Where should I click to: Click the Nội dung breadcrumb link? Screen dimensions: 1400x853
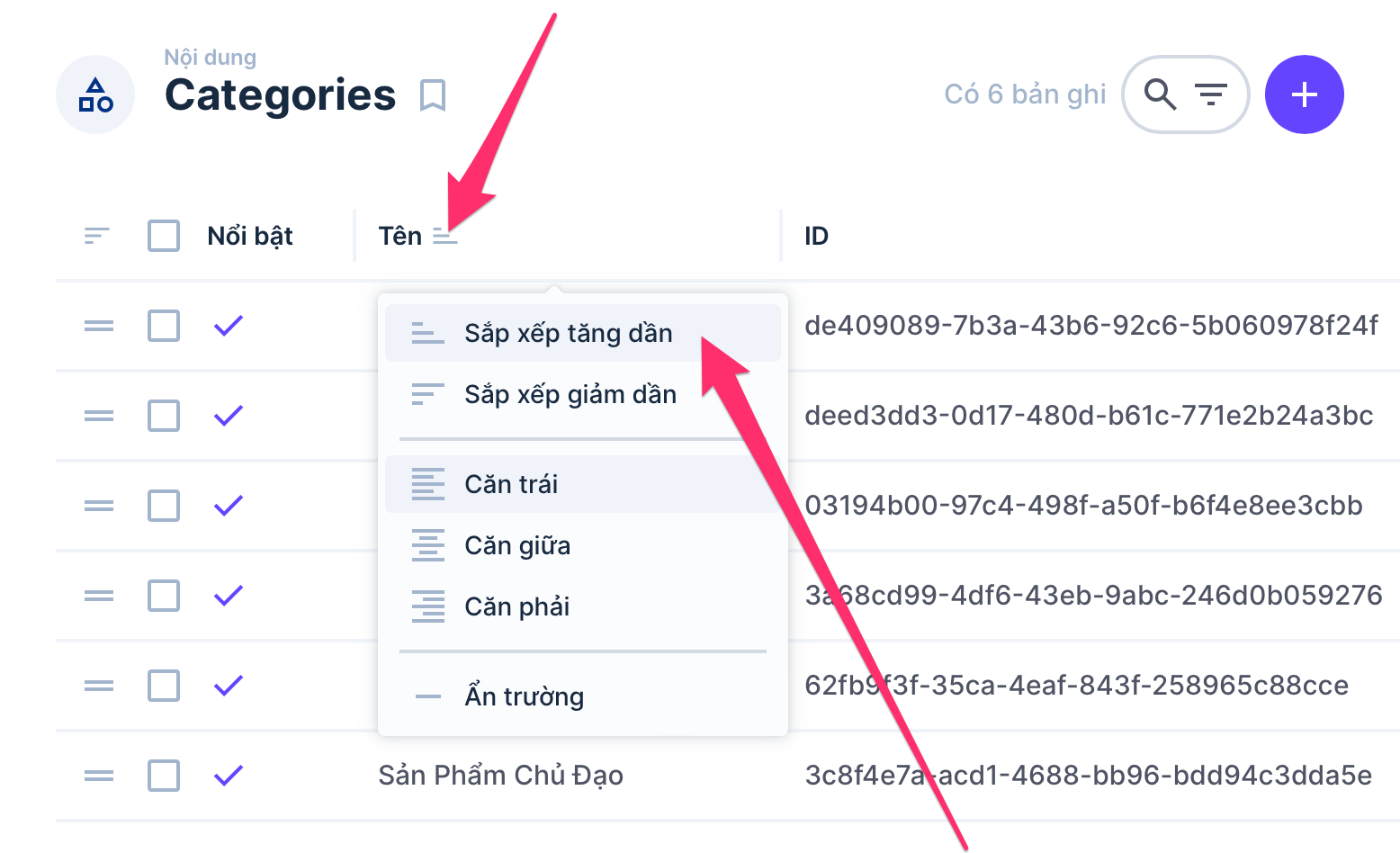coord(210,58)
